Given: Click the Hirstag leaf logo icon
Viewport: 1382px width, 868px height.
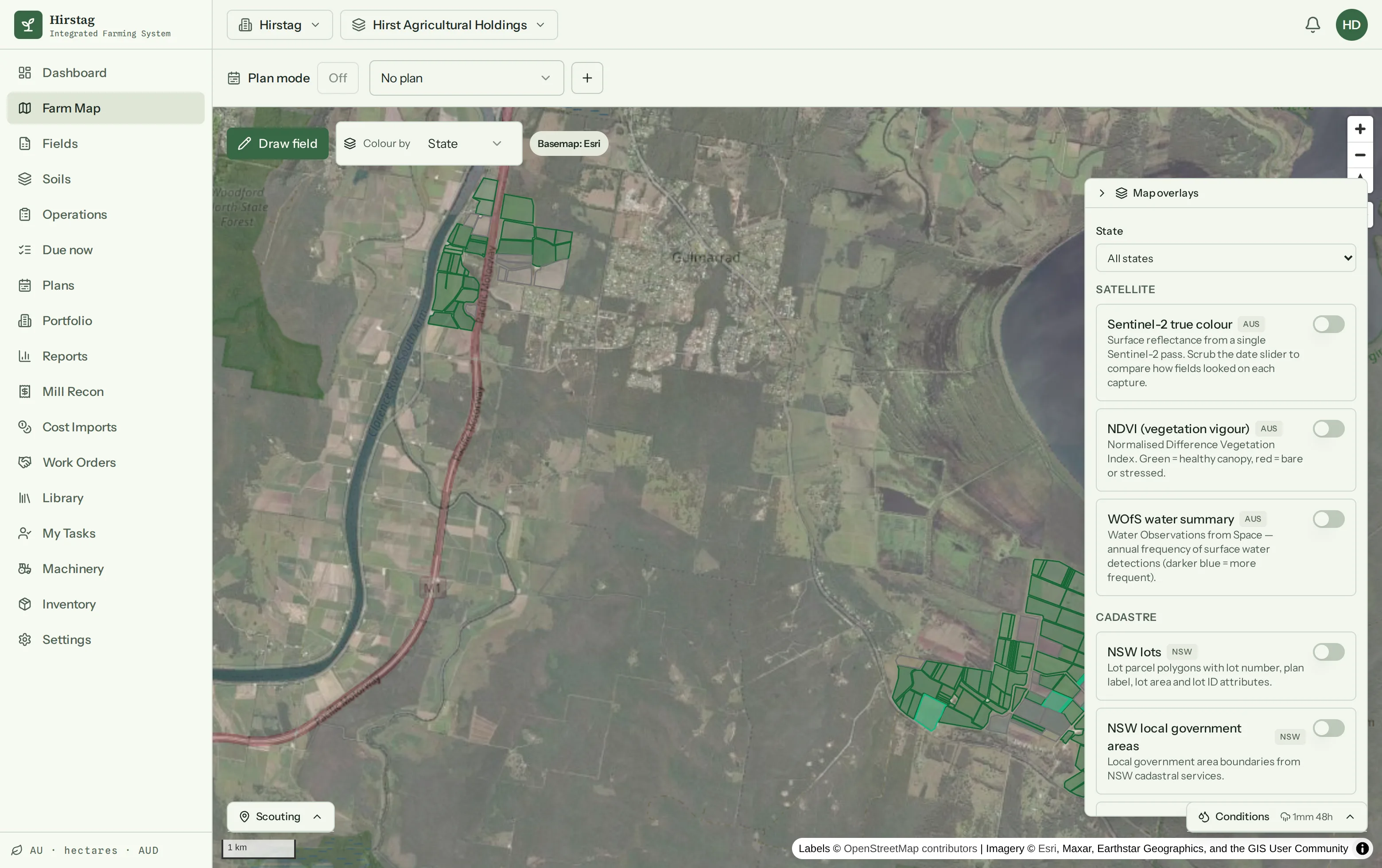Looking at the screenshot, I should (27, 25).
